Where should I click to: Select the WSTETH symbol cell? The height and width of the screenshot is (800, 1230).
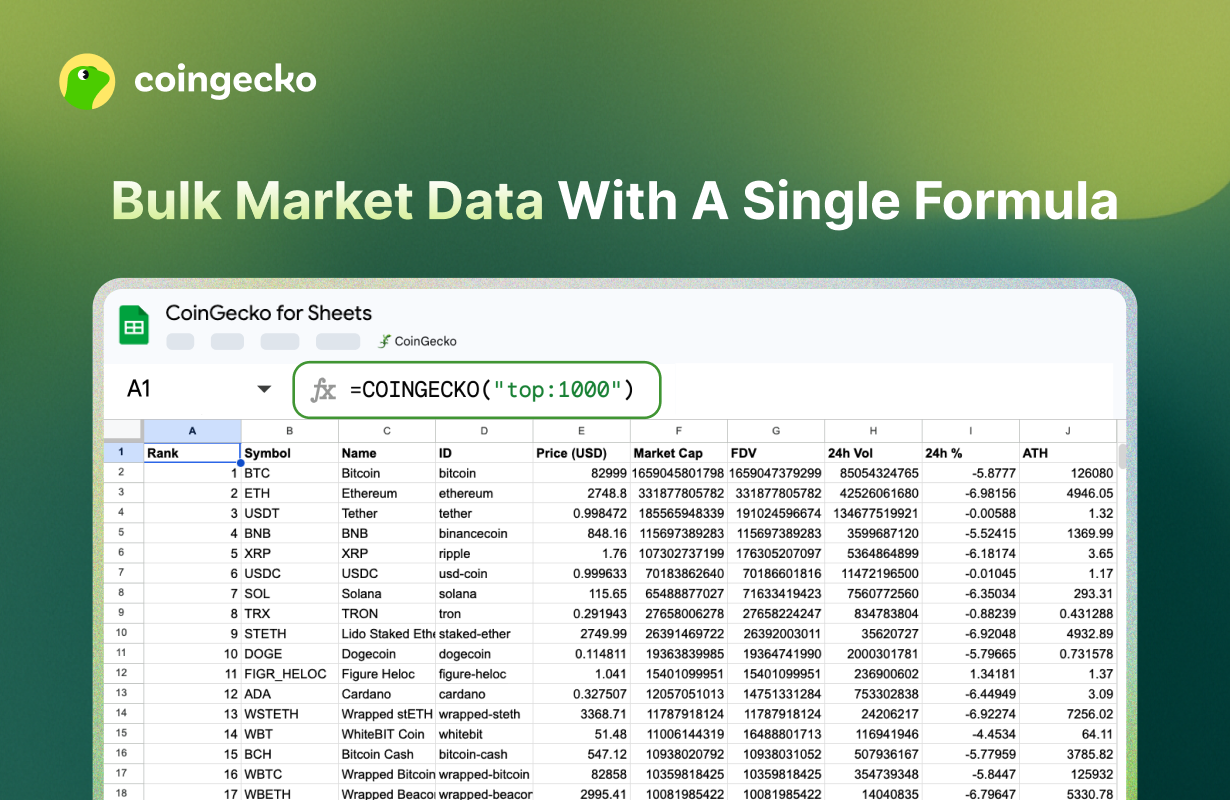click(x=290, y=713)
